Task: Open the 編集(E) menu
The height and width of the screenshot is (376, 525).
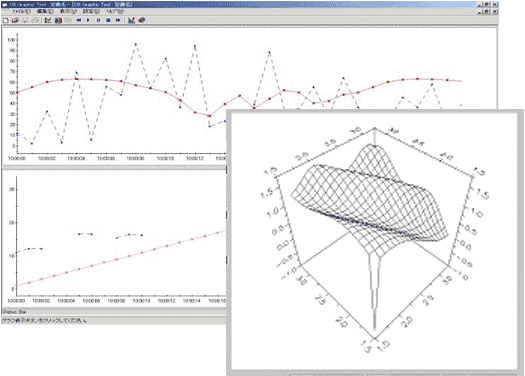Action: coord(45,11)
